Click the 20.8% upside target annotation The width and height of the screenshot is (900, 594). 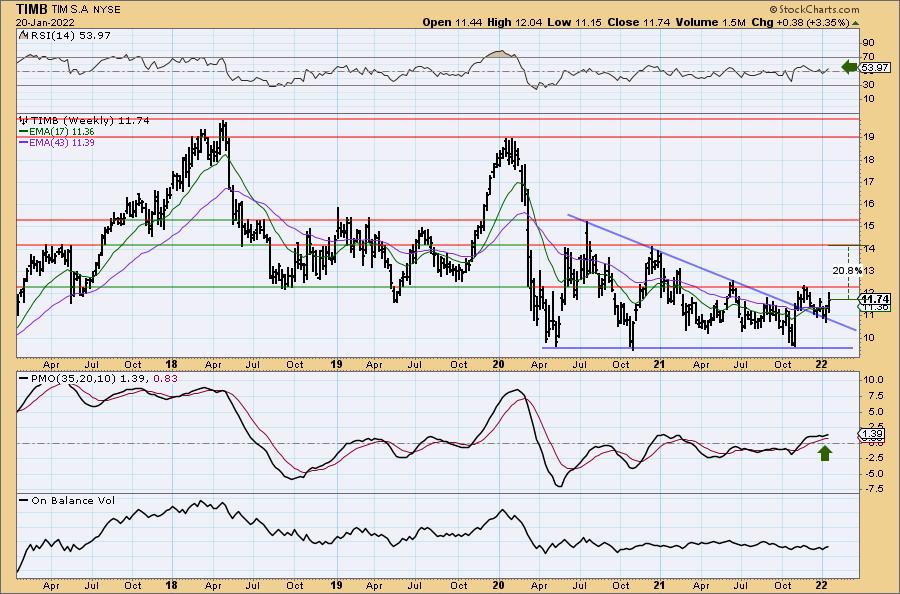tap(847, 270)
